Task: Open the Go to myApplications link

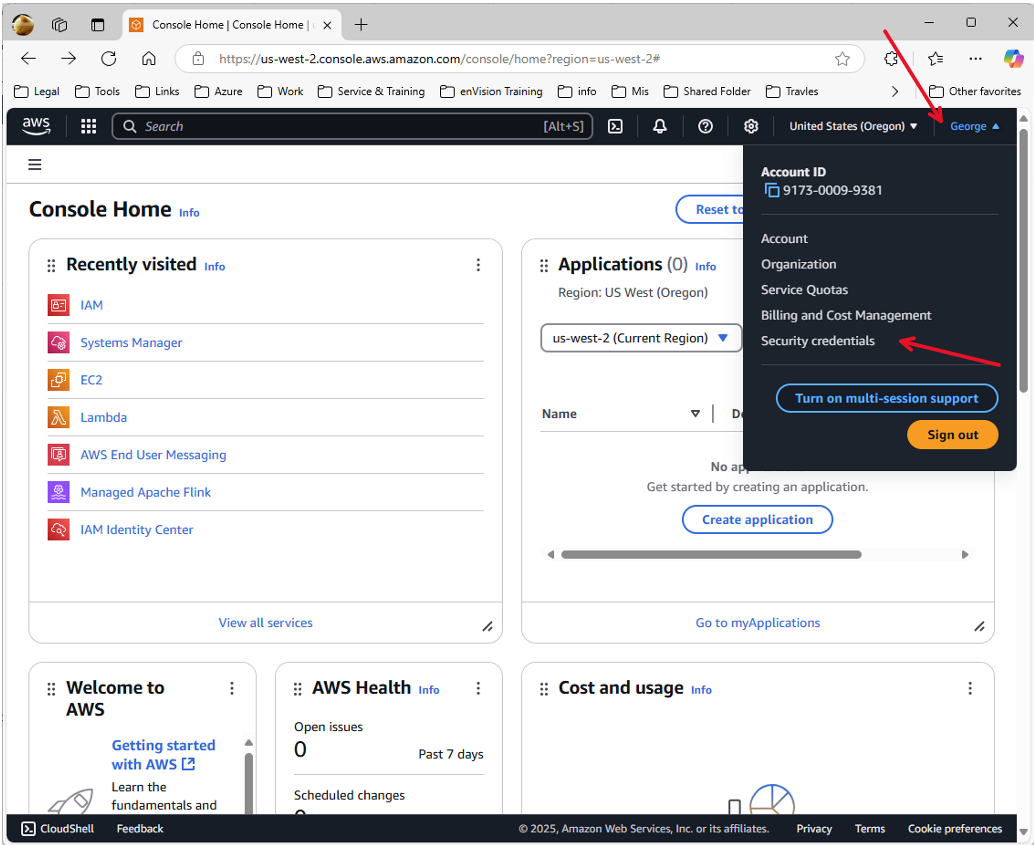Action: [758, 623]
